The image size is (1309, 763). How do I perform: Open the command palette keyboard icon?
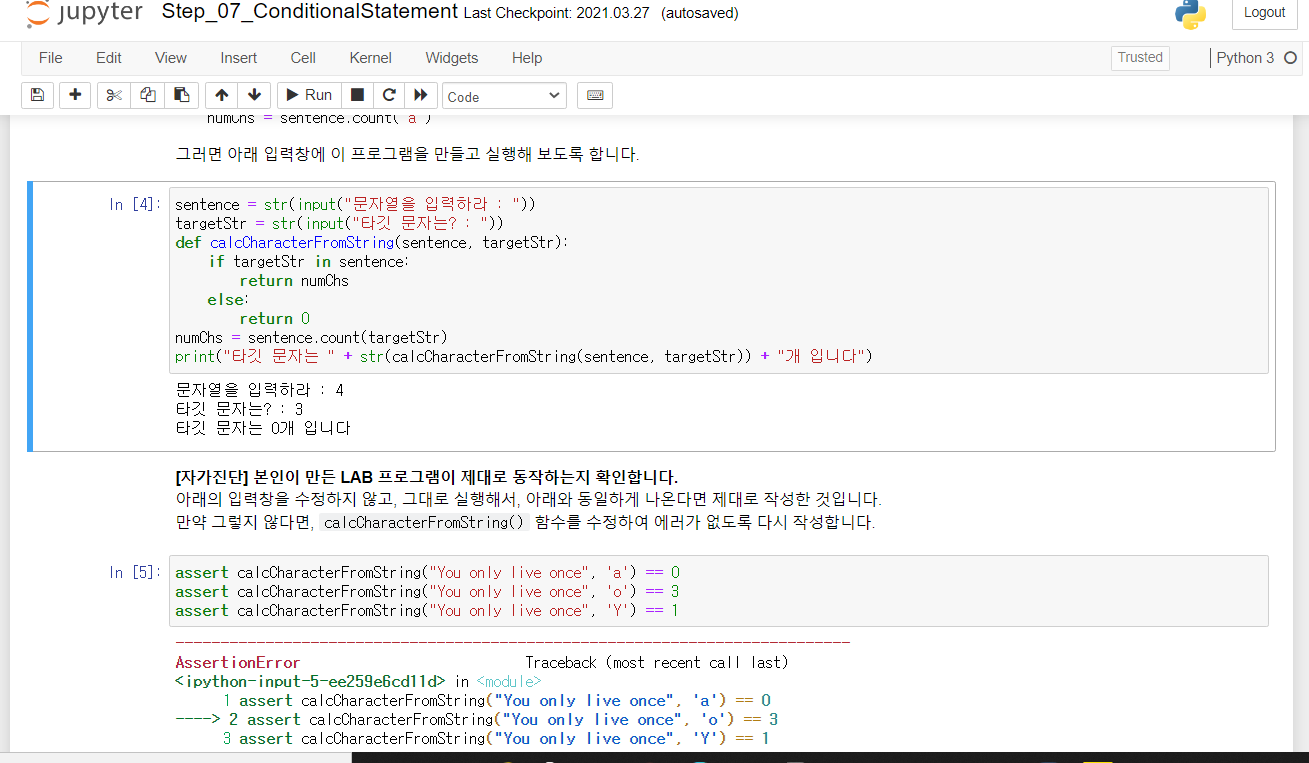(595, 95)
